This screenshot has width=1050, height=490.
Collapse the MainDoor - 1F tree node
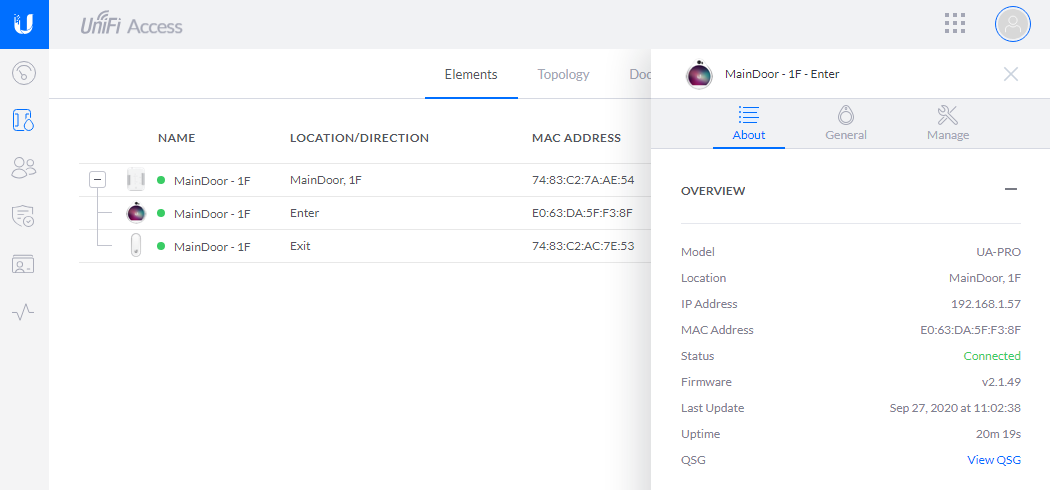[98, 179]
